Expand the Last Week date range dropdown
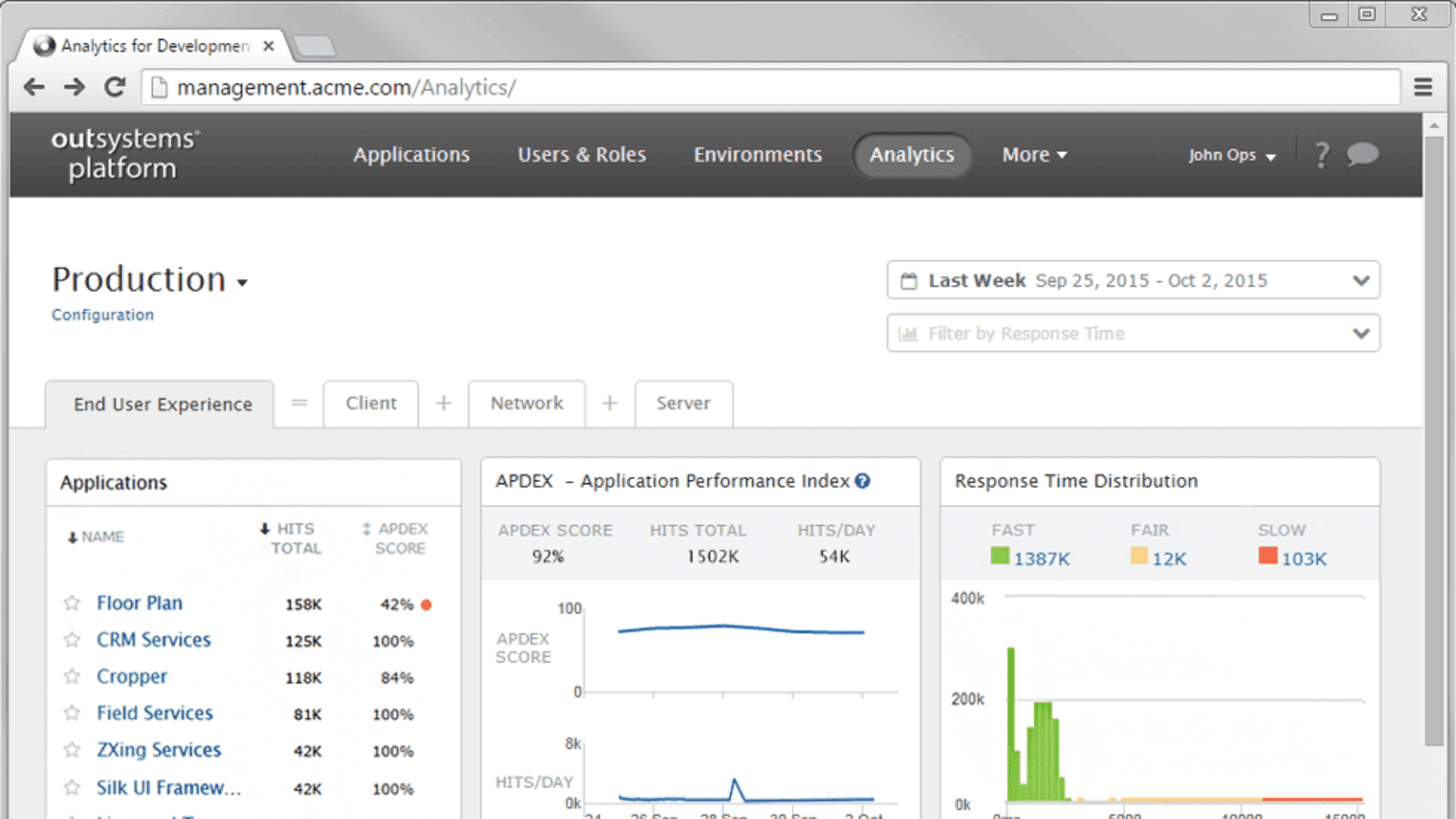The image size is (1456, 819). (x=1133, y=280)
